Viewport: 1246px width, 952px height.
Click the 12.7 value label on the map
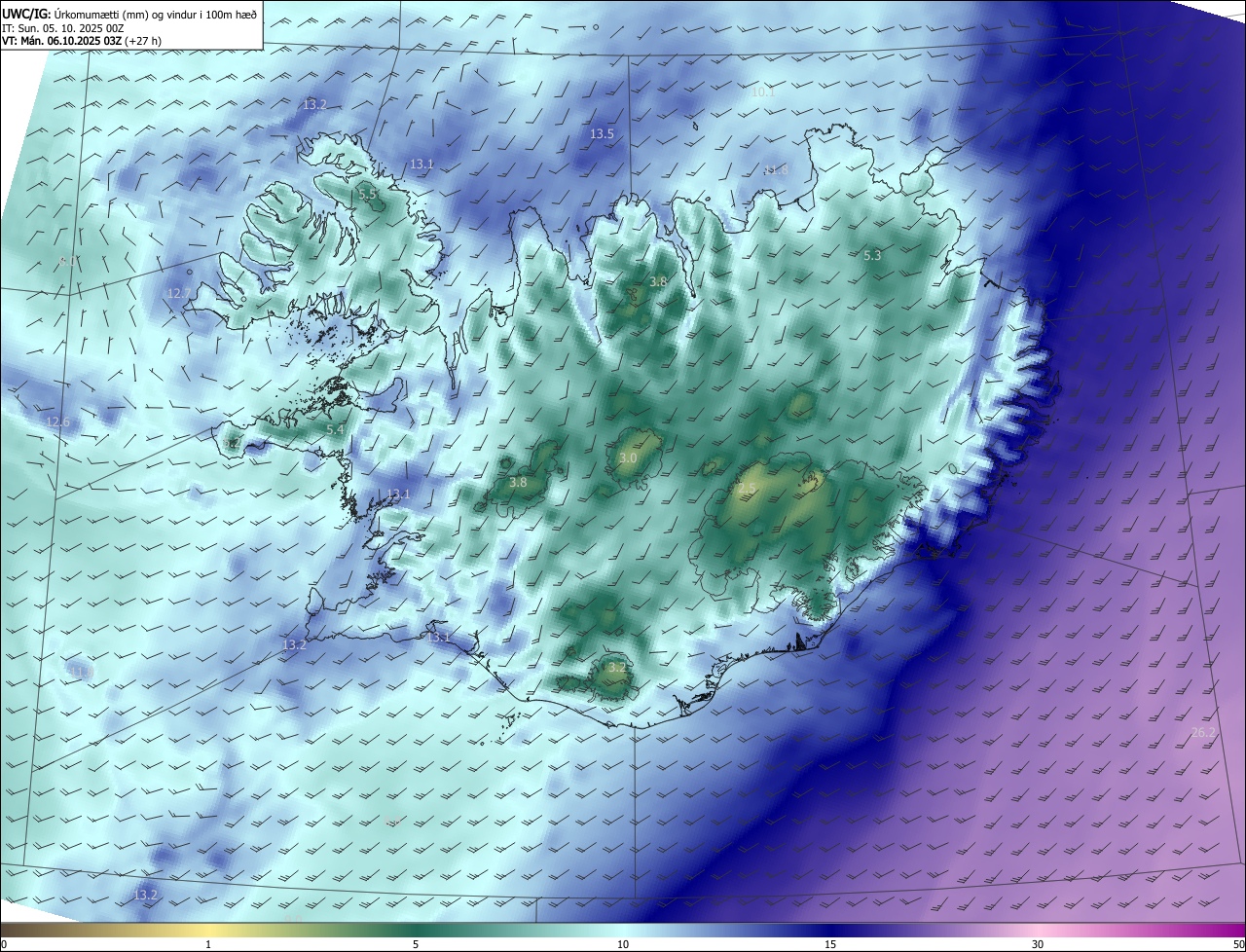coord(179,293)
